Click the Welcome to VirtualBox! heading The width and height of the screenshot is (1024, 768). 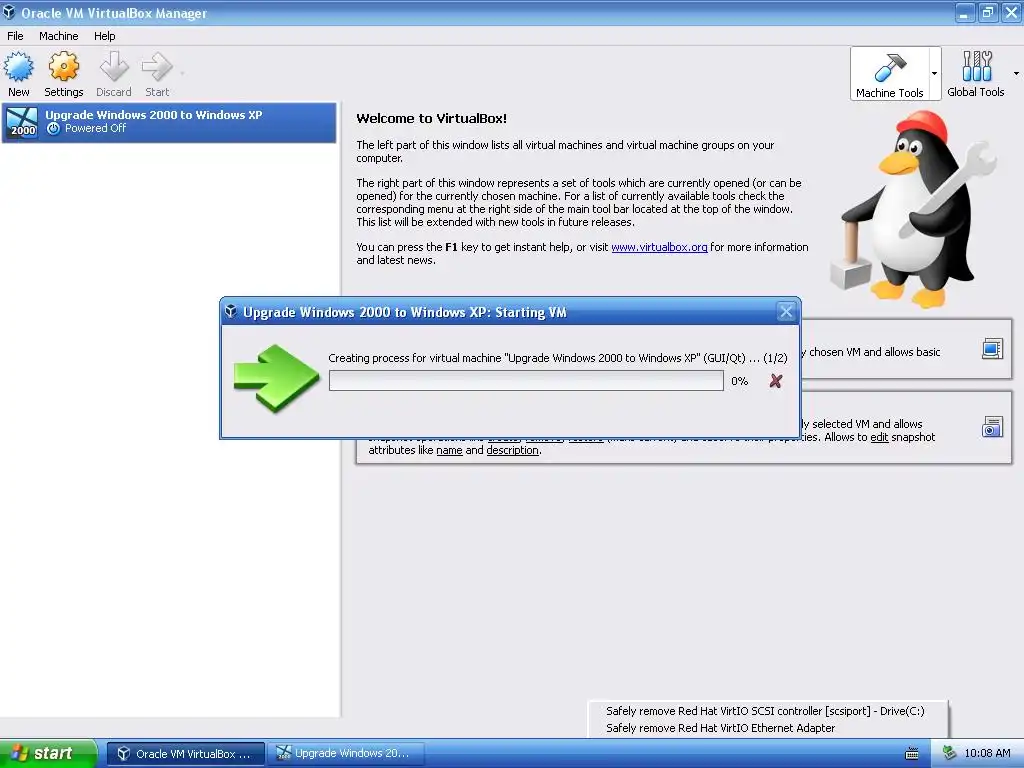tap(431, 118)
